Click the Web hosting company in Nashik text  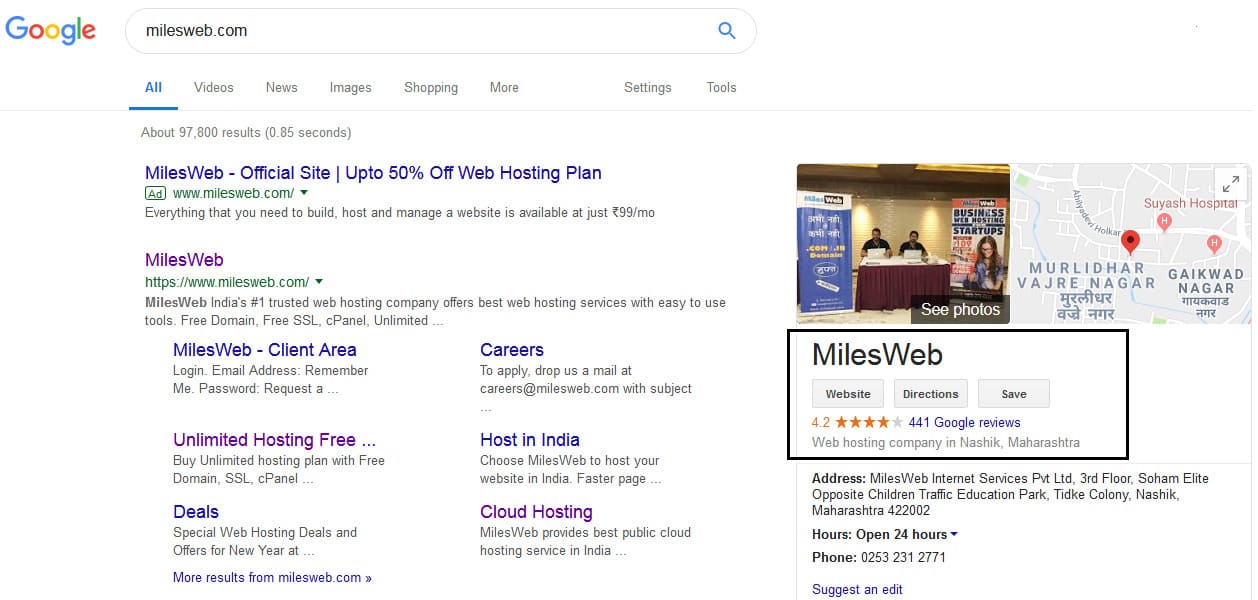pyautogui.click(x=946, y=443)
